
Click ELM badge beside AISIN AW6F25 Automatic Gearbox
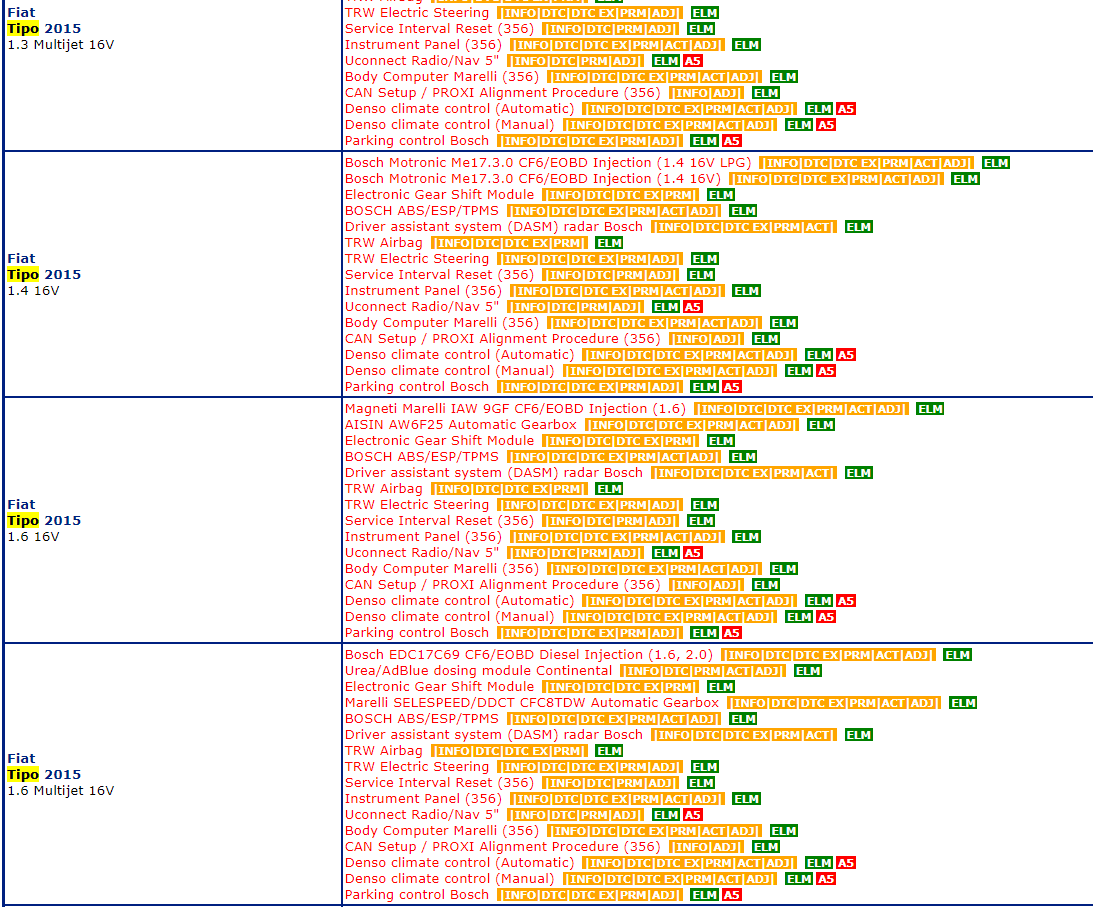tap(821, 425)
